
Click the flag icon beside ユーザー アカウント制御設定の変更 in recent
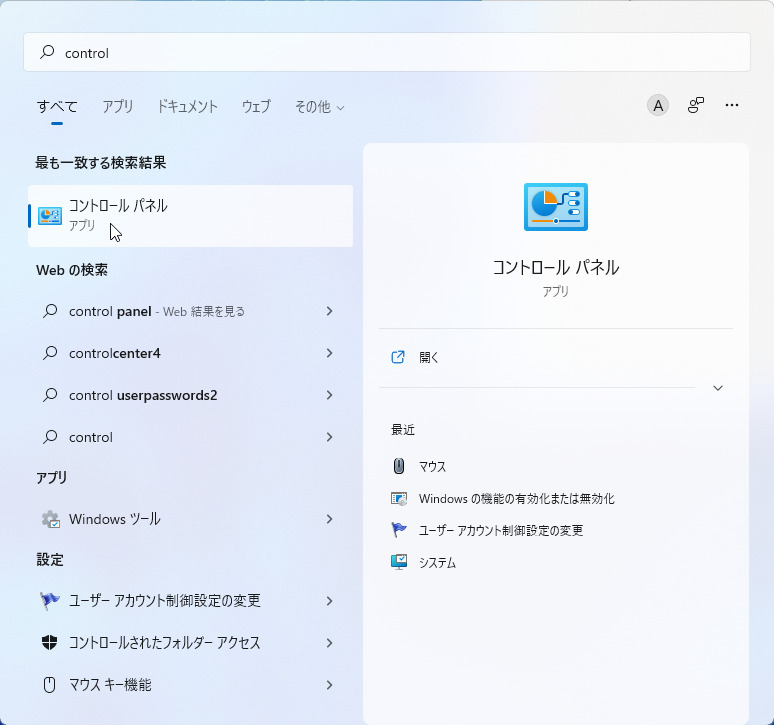pyautogui.click(x=399, y=530)
